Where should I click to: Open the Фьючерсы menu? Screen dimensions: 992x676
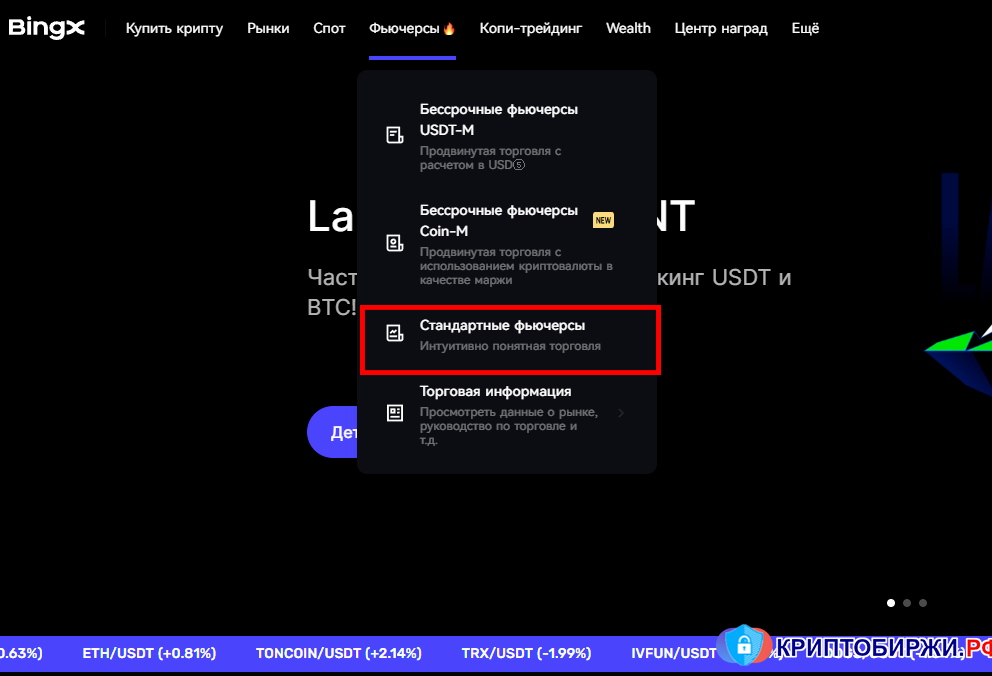click(412, 28)
